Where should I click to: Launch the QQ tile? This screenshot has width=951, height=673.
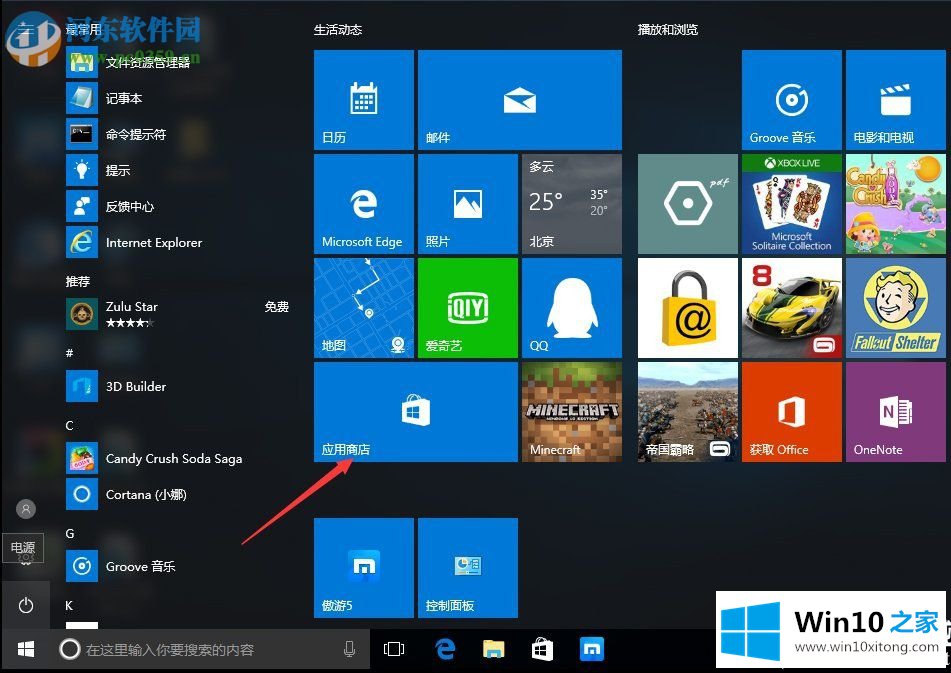(x=572, y=308)
